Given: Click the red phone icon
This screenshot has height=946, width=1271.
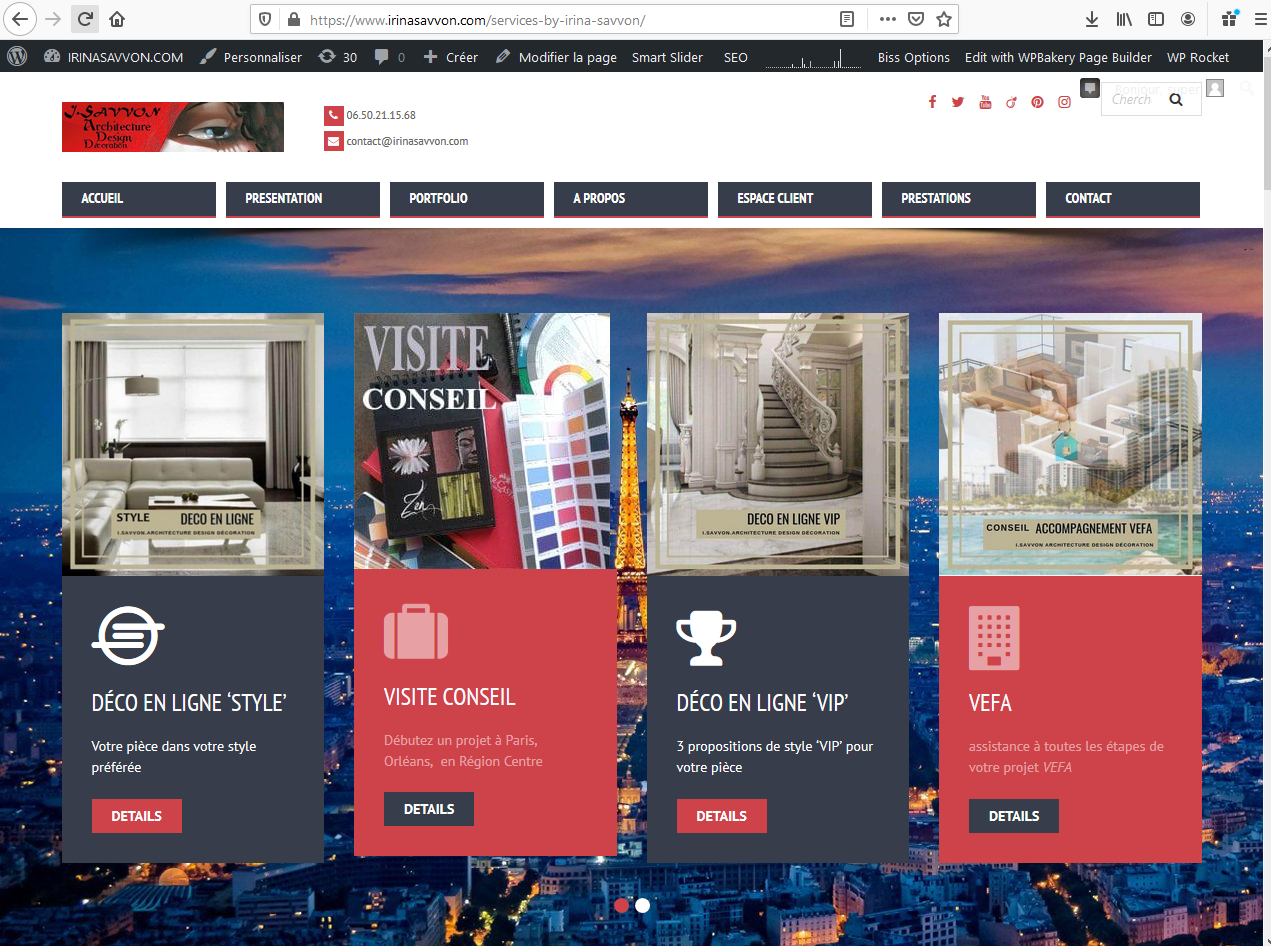Looking at the screenshot, I should pyautogui.click(x=333, y=115).
